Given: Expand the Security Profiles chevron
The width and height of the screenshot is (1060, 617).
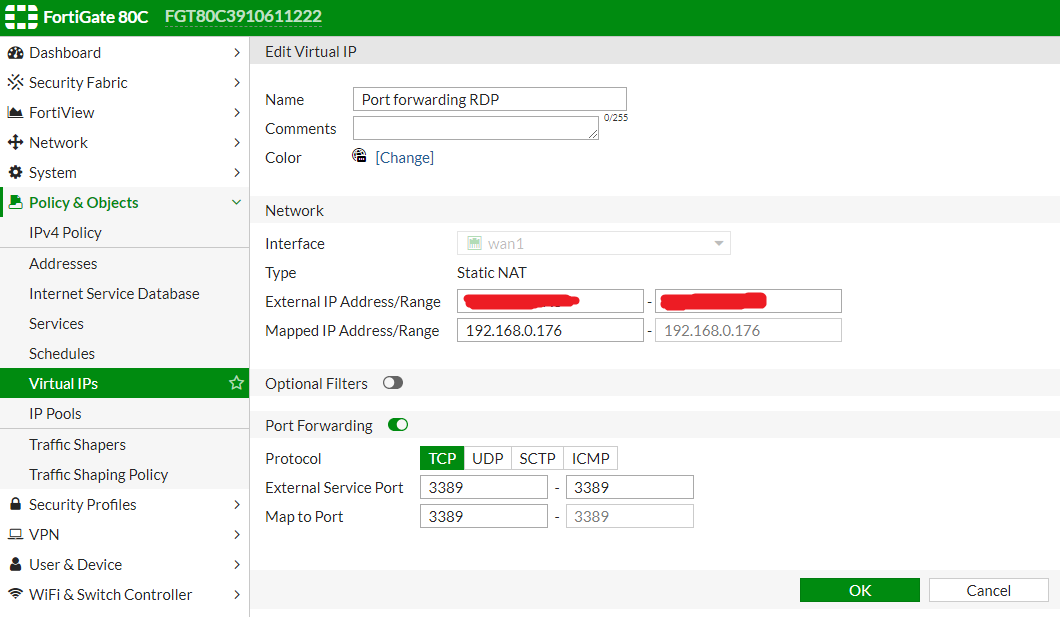Looking at the screenshot, I should (237, 504).
